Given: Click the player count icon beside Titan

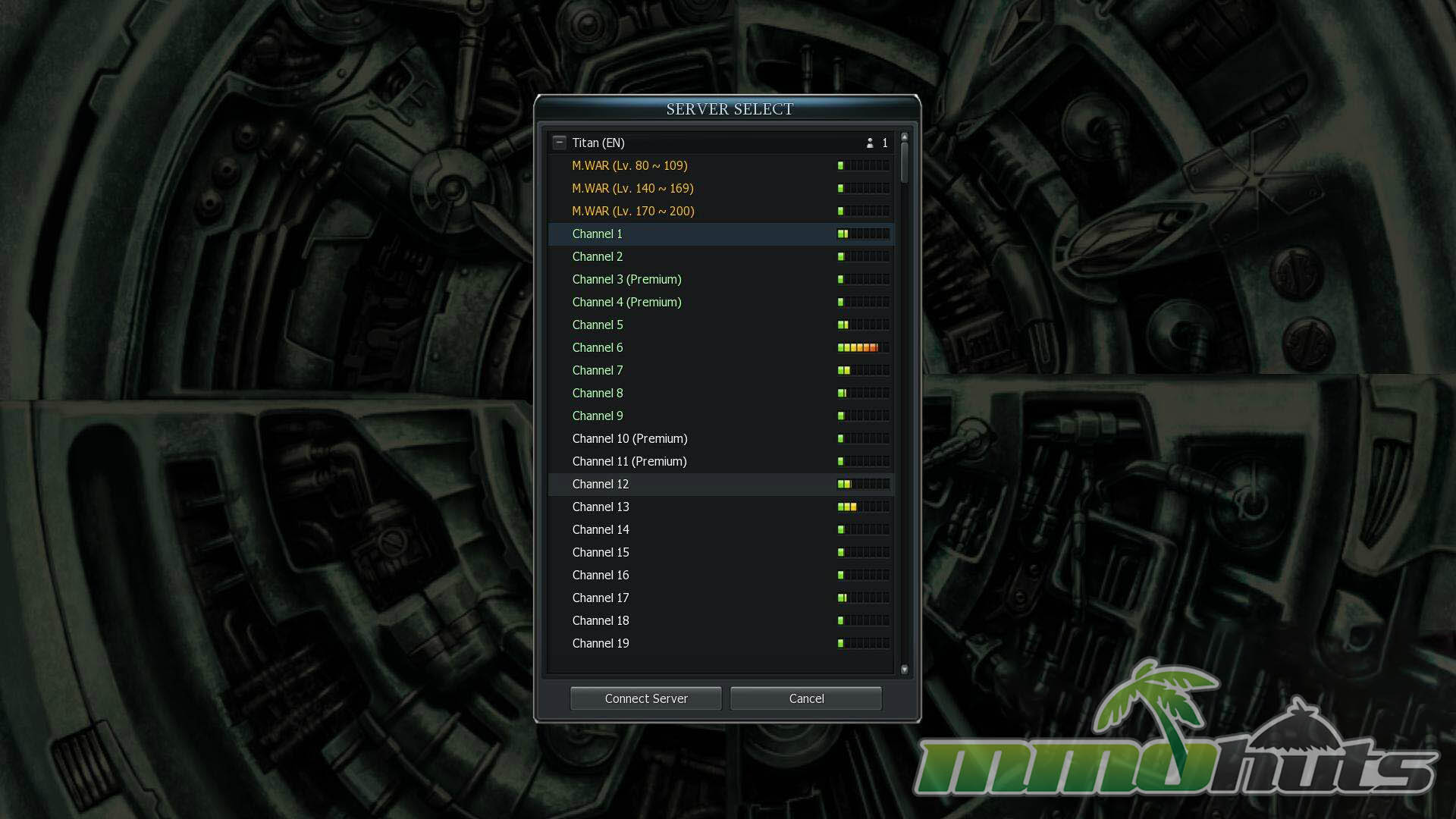Looking at the screenshot, I should click(x=870, y=143).
